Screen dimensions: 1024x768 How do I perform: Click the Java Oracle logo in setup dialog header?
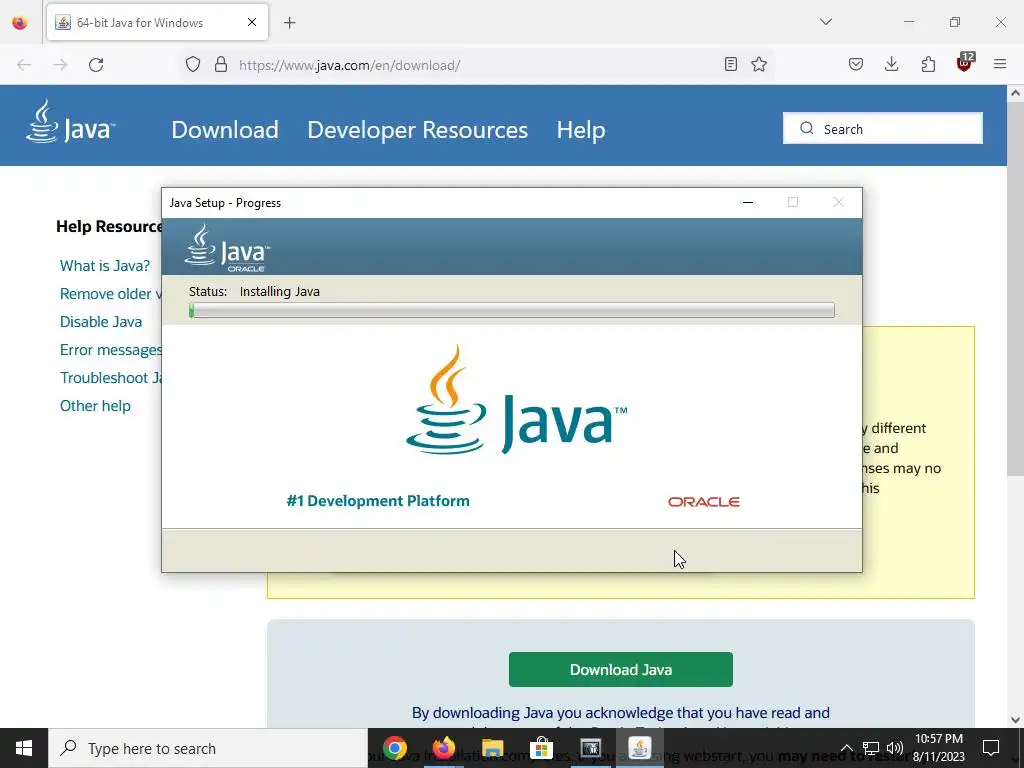pos(227,248)
